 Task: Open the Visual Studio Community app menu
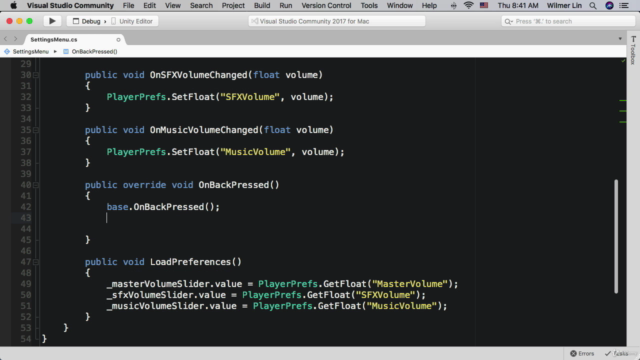click(x=70, y=5)
